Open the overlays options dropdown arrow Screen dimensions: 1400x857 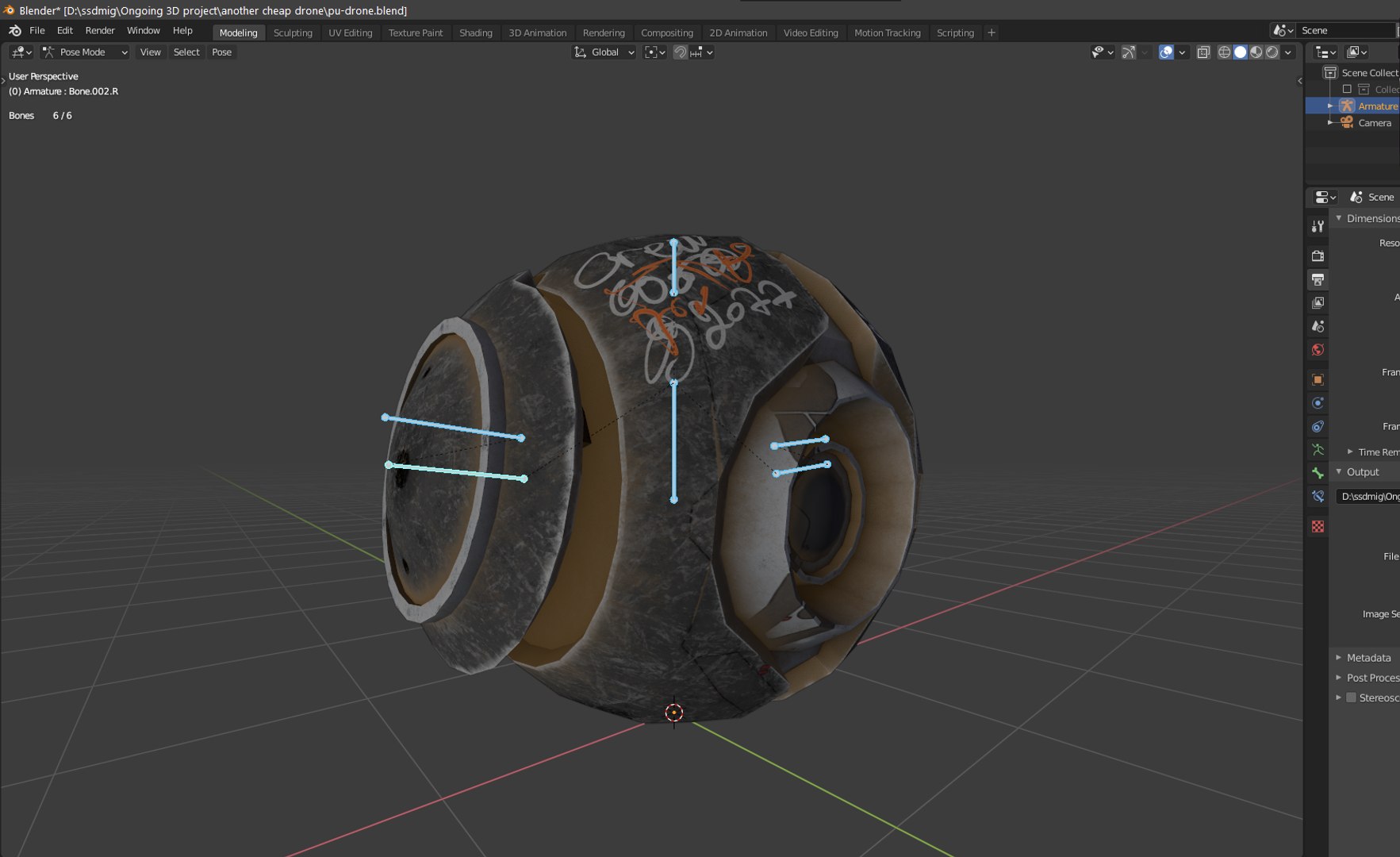click(1182, 52)
